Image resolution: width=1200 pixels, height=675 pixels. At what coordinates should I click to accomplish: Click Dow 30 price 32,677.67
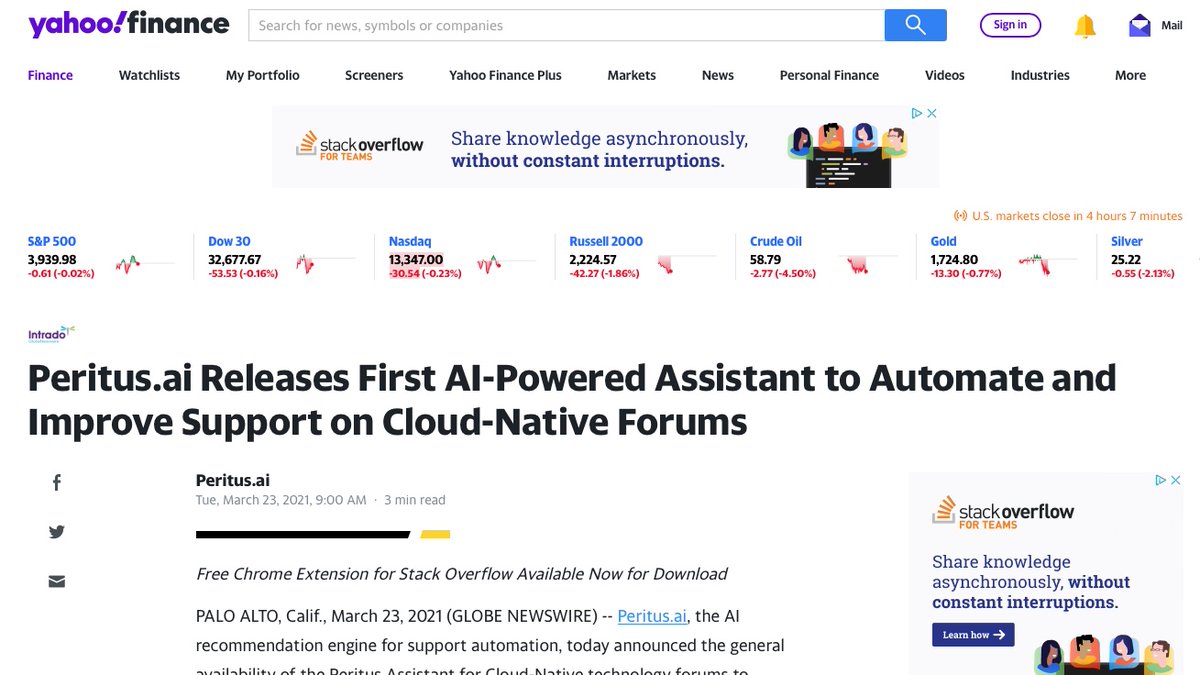click(234, 260)
